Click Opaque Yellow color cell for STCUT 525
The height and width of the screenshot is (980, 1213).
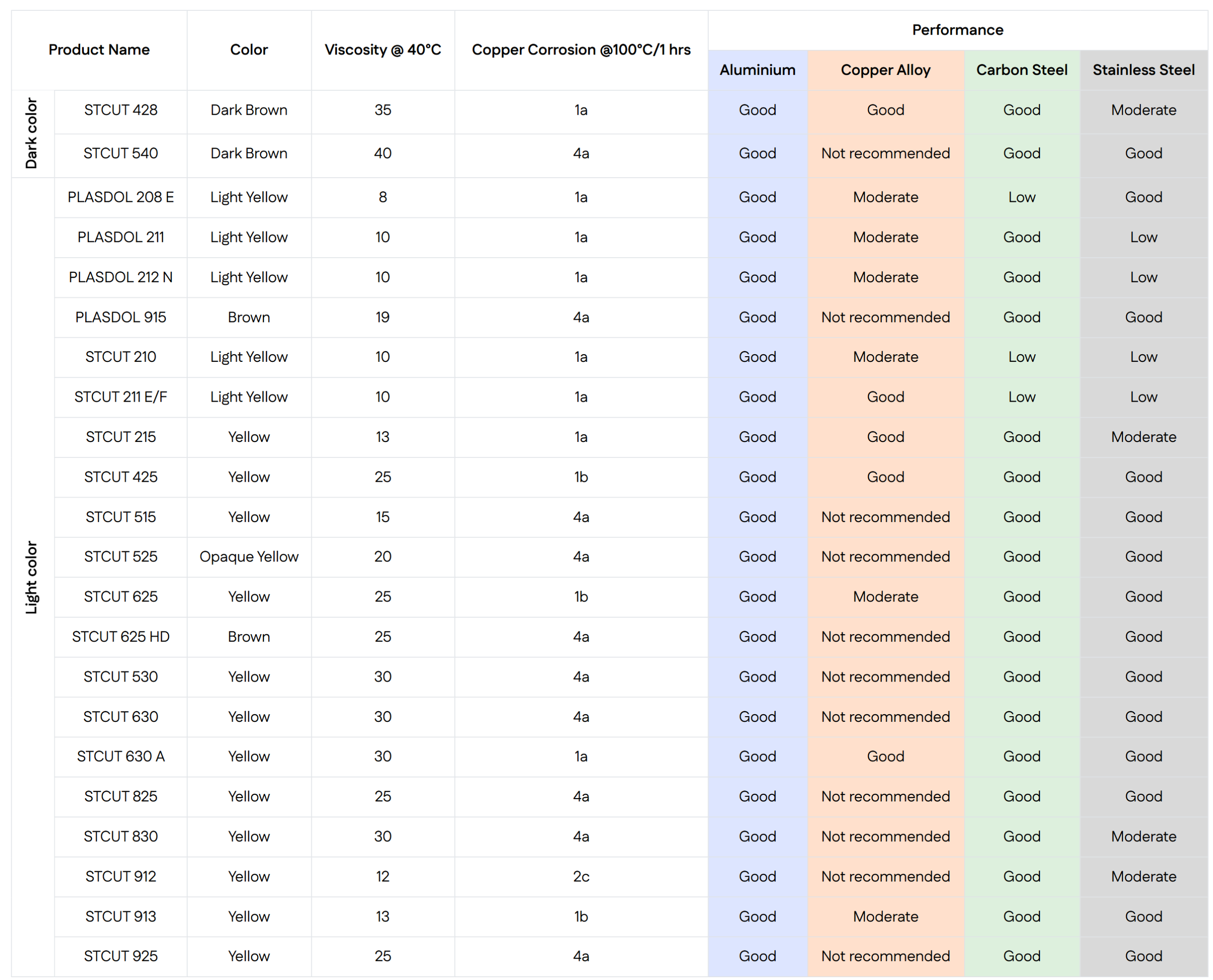pyautogui.click(x=248, y=557)
